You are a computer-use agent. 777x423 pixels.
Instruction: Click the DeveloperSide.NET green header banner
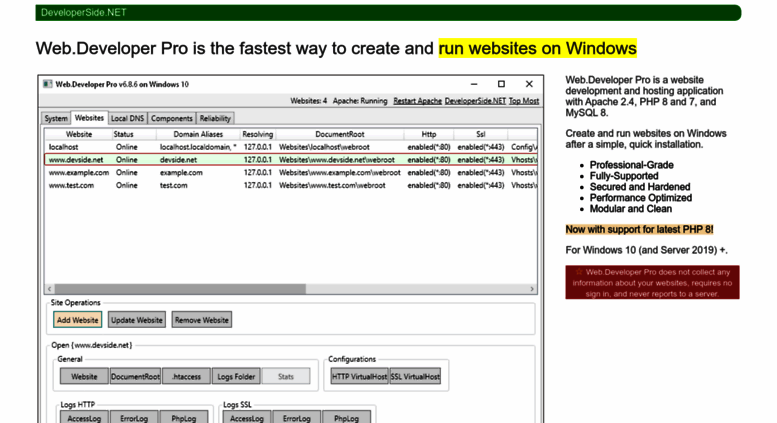pos(388,13)
